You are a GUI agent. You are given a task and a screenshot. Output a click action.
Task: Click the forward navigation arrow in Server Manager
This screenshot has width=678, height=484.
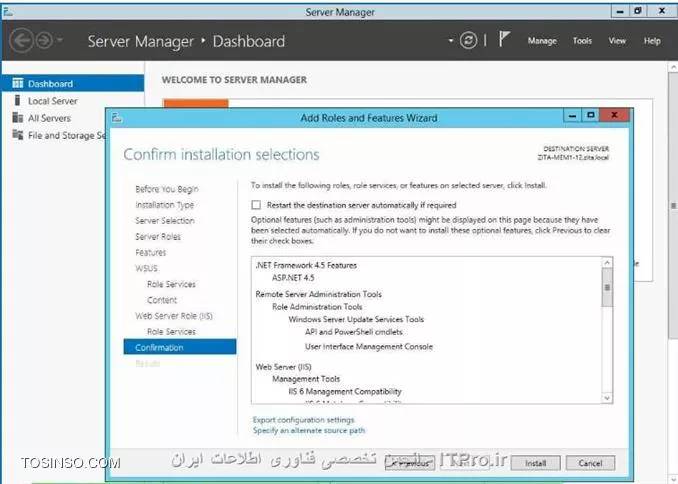[x=44, y=41]
